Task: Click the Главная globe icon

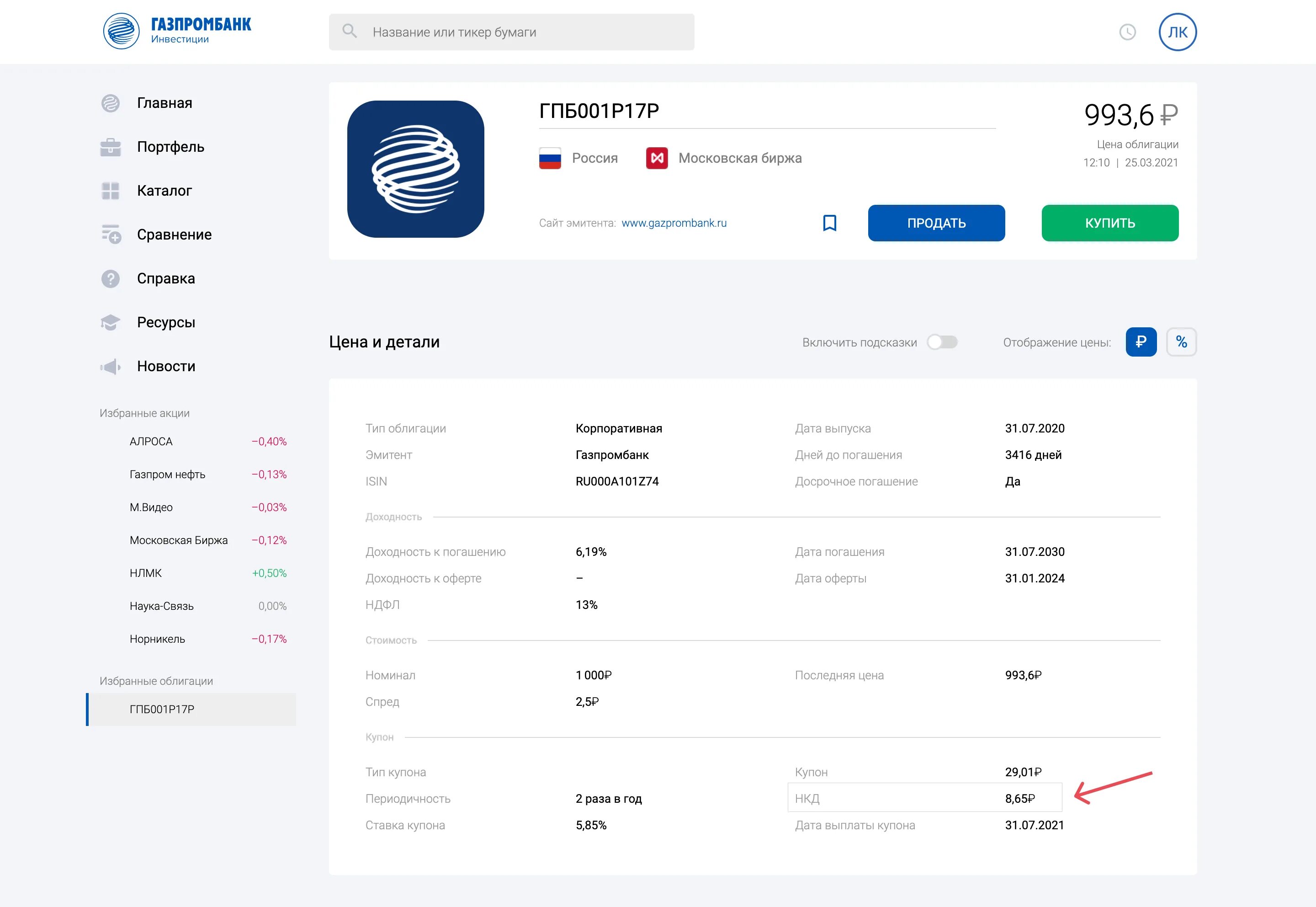Action: point(110,103)
